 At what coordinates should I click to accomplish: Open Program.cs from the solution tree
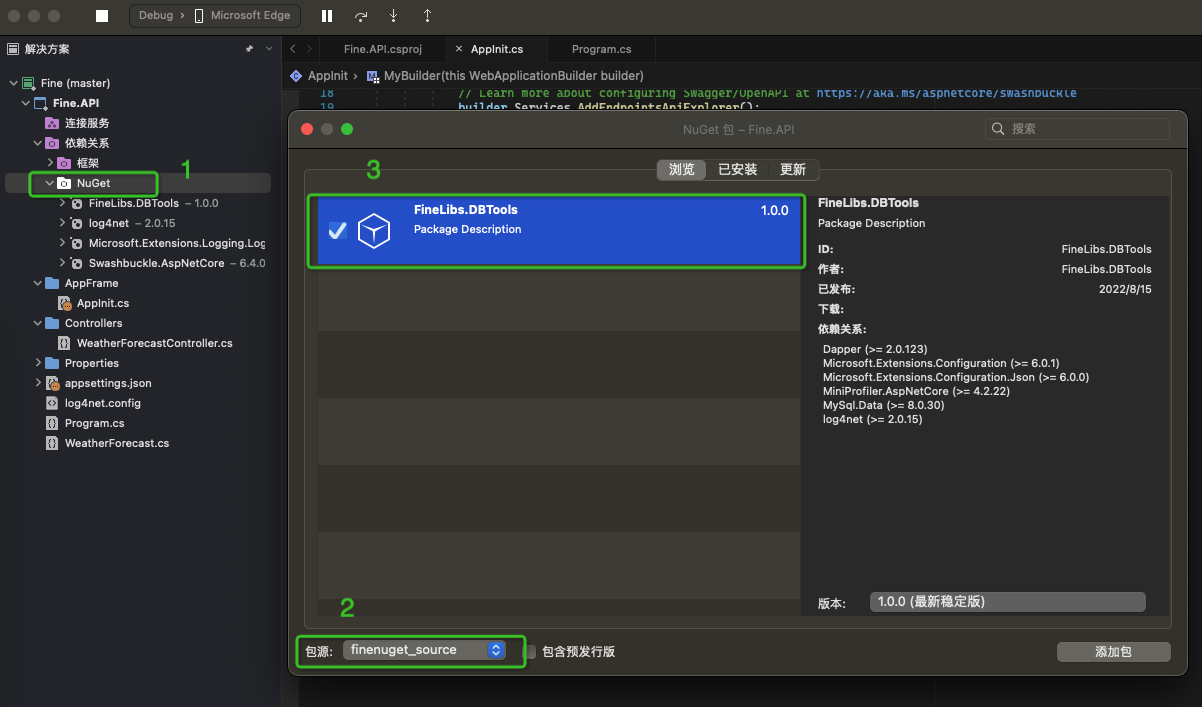[x=95, y=423]
